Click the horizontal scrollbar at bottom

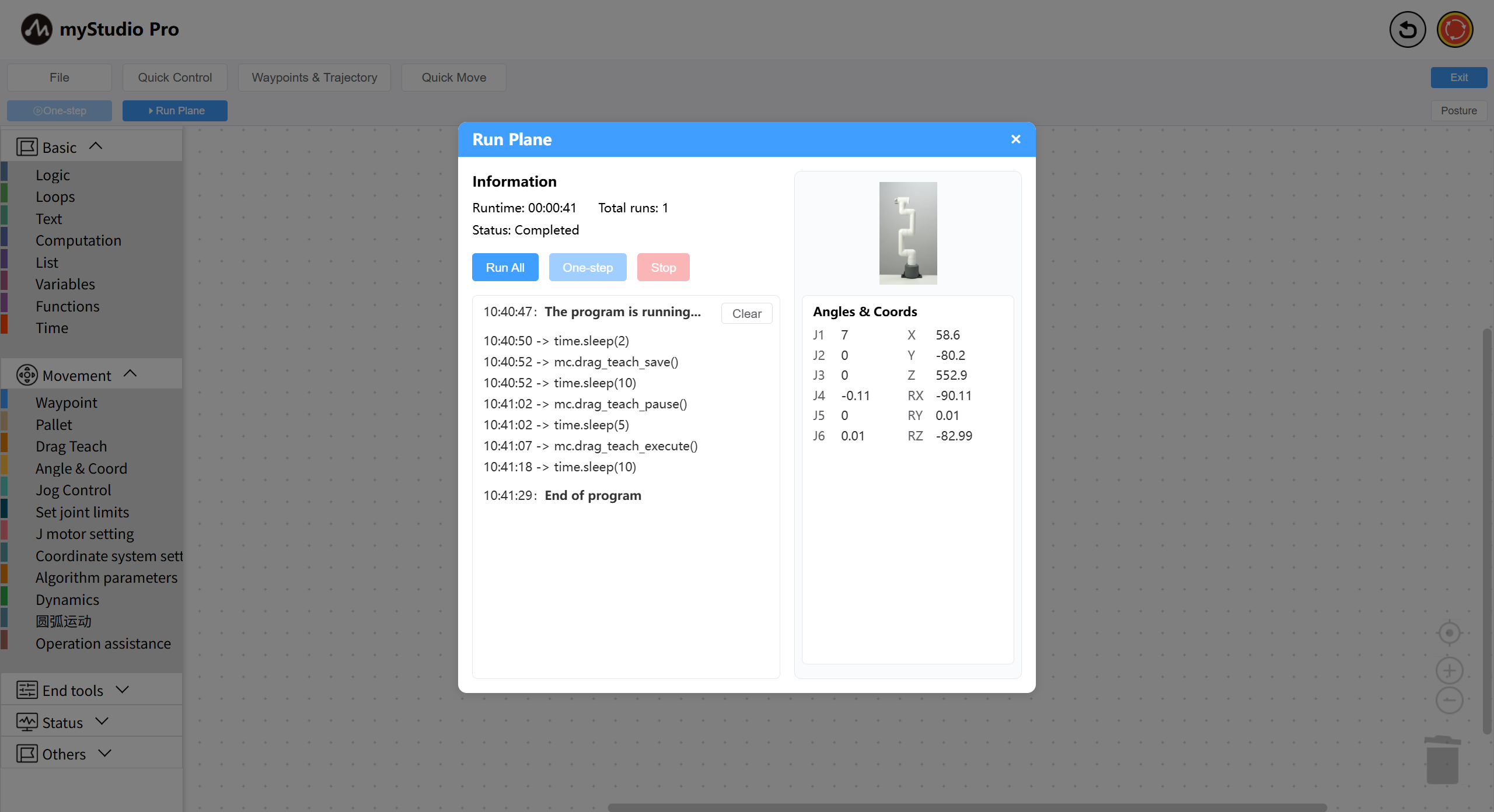[x=966, y=807]
